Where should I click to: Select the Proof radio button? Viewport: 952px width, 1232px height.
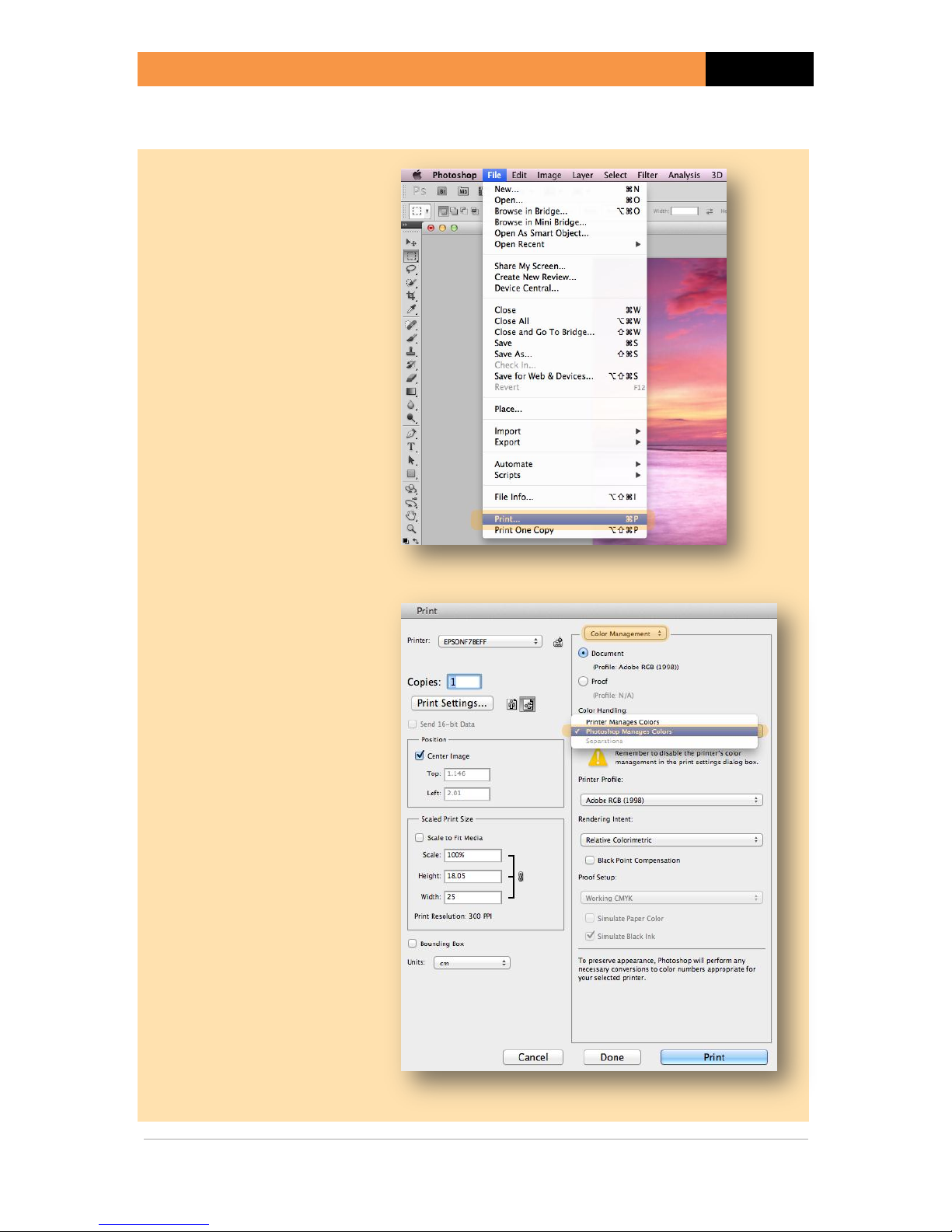coord(583,681)
